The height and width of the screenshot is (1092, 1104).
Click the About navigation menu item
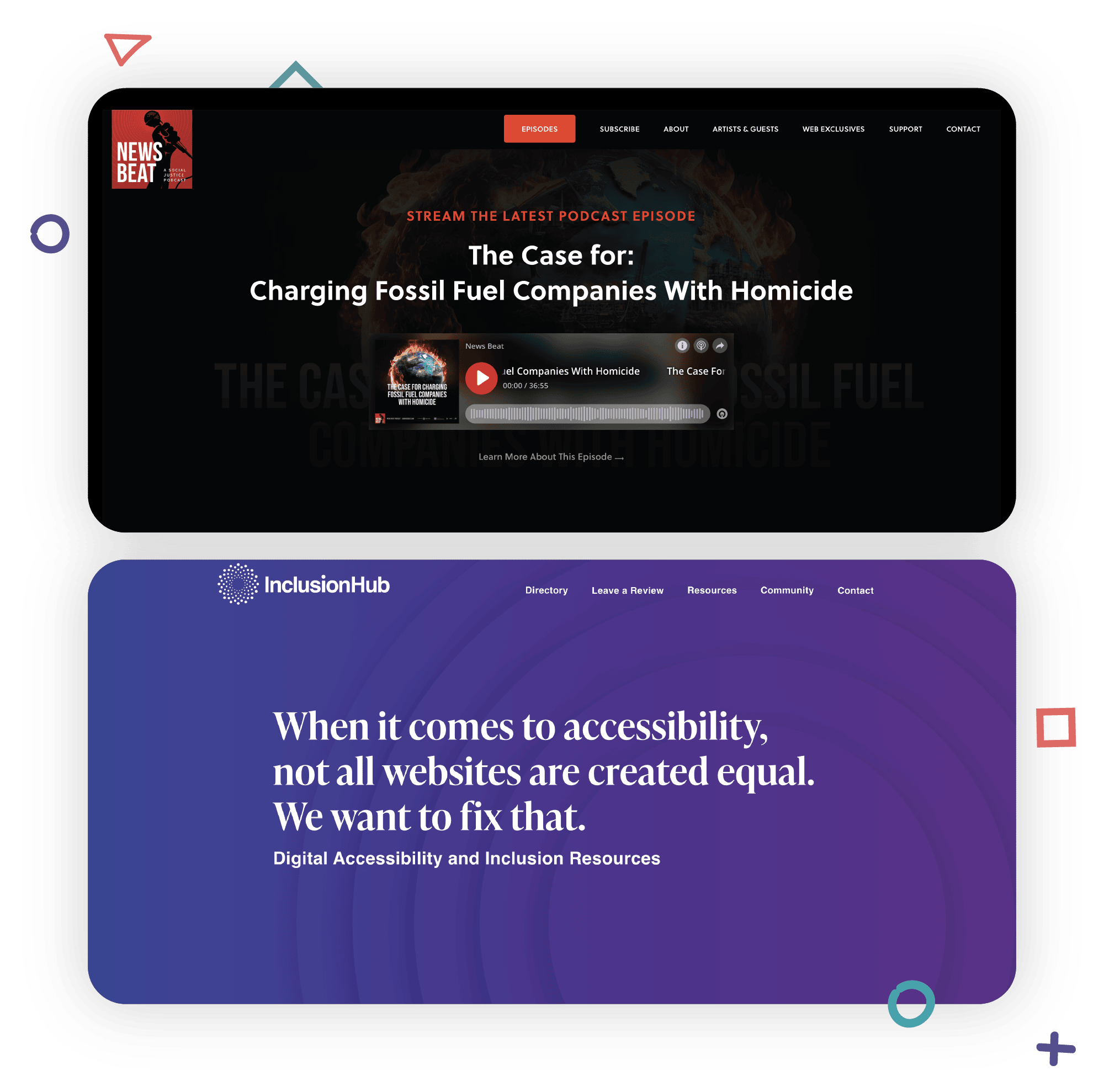tap(675, 129)
